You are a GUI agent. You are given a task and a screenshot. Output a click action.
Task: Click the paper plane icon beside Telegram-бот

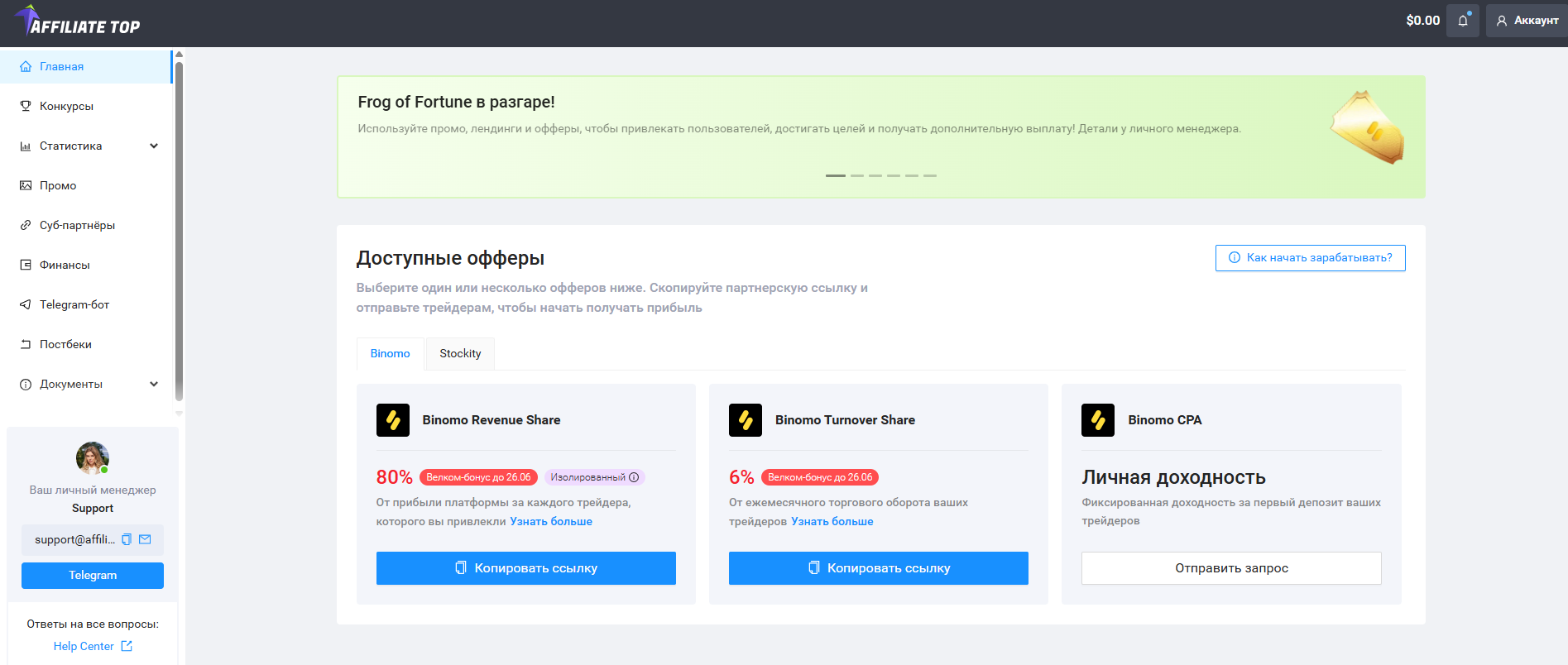click(26, 304)
